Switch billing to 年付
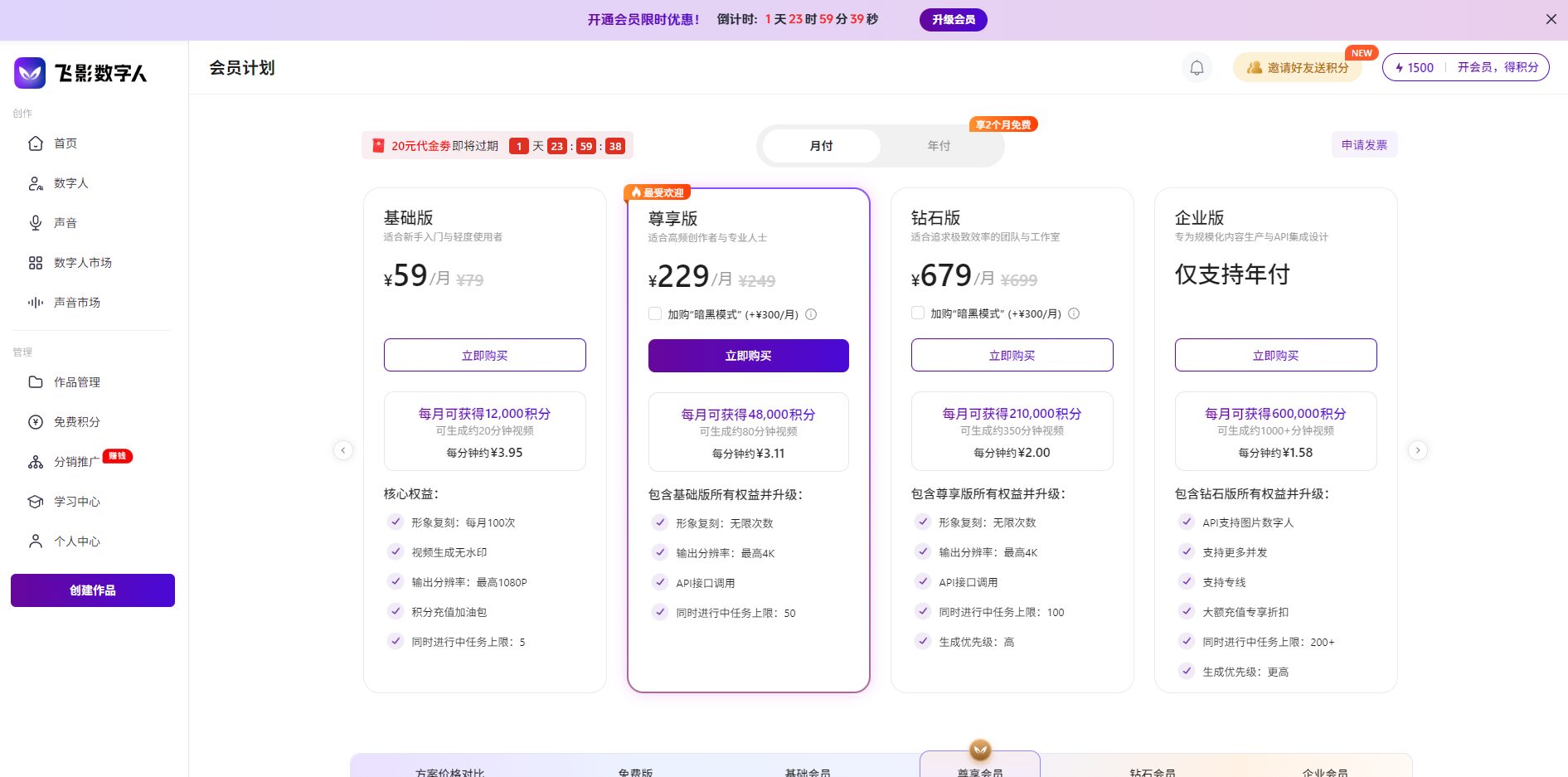Image resolution: width=1568 pixels, height=777 pixels. point(939,146)
